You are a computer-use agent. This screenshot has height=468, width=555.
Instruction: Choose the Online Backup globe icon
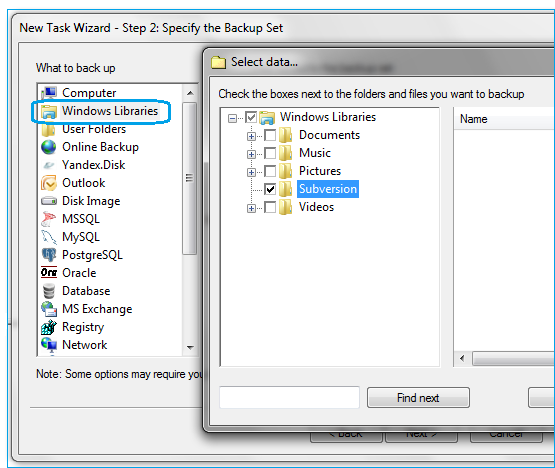[49, 147]
